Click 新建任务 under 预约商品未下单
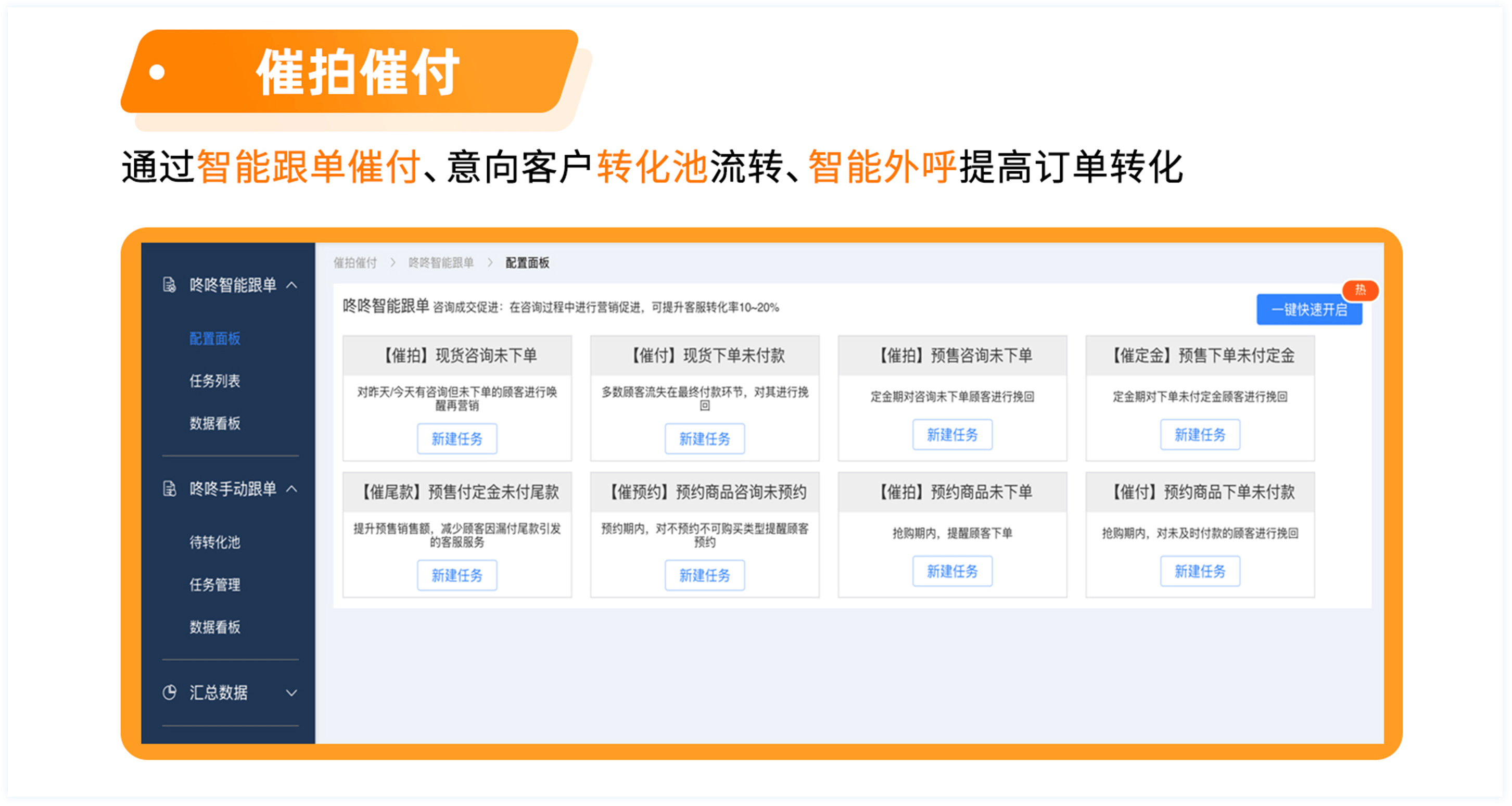Viewport: 1512px width, 806px height. pos(952,571)
